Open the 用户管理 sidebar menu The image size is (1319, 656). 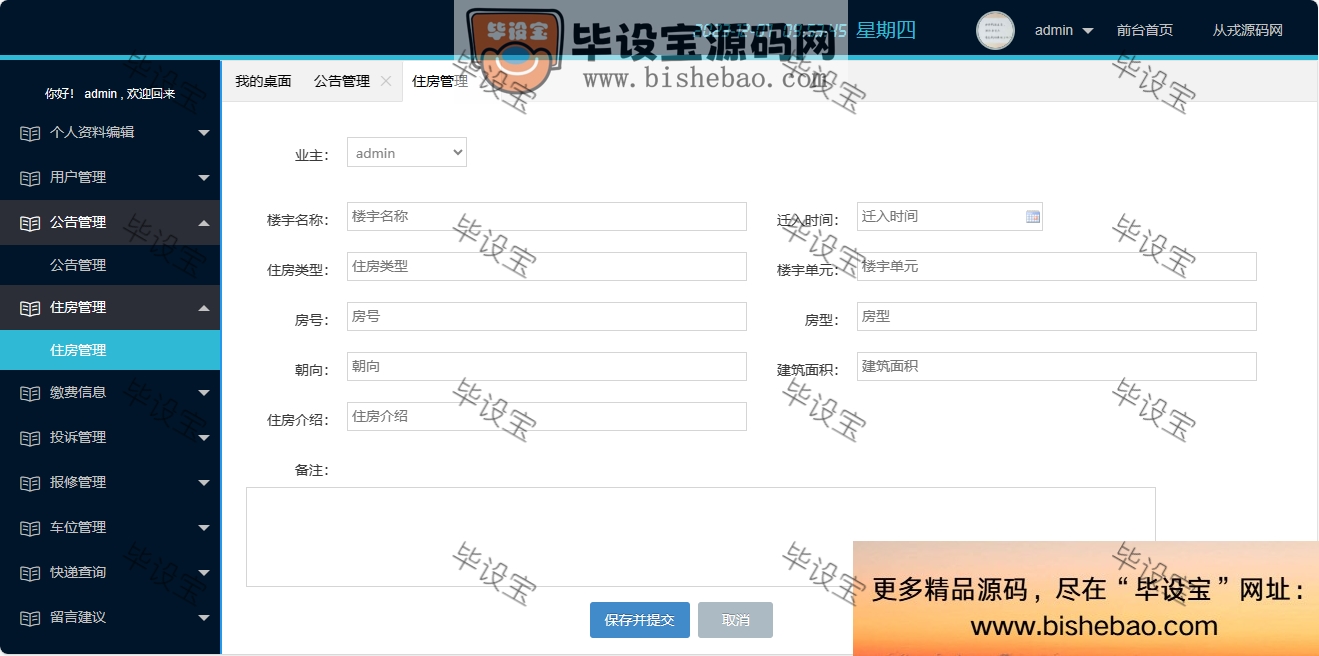click(110, 177)
